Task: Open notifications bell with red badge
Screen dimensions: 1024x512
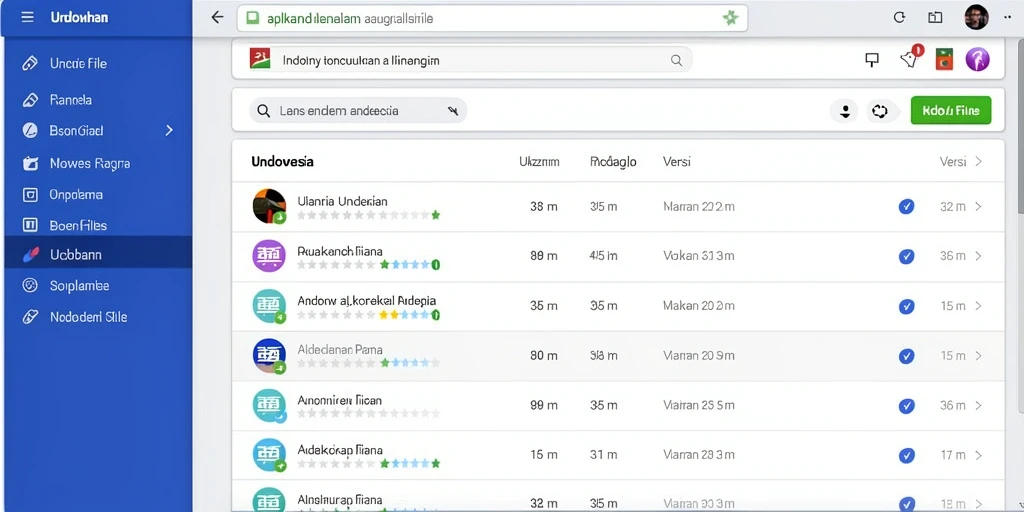Action: (910, 59)
